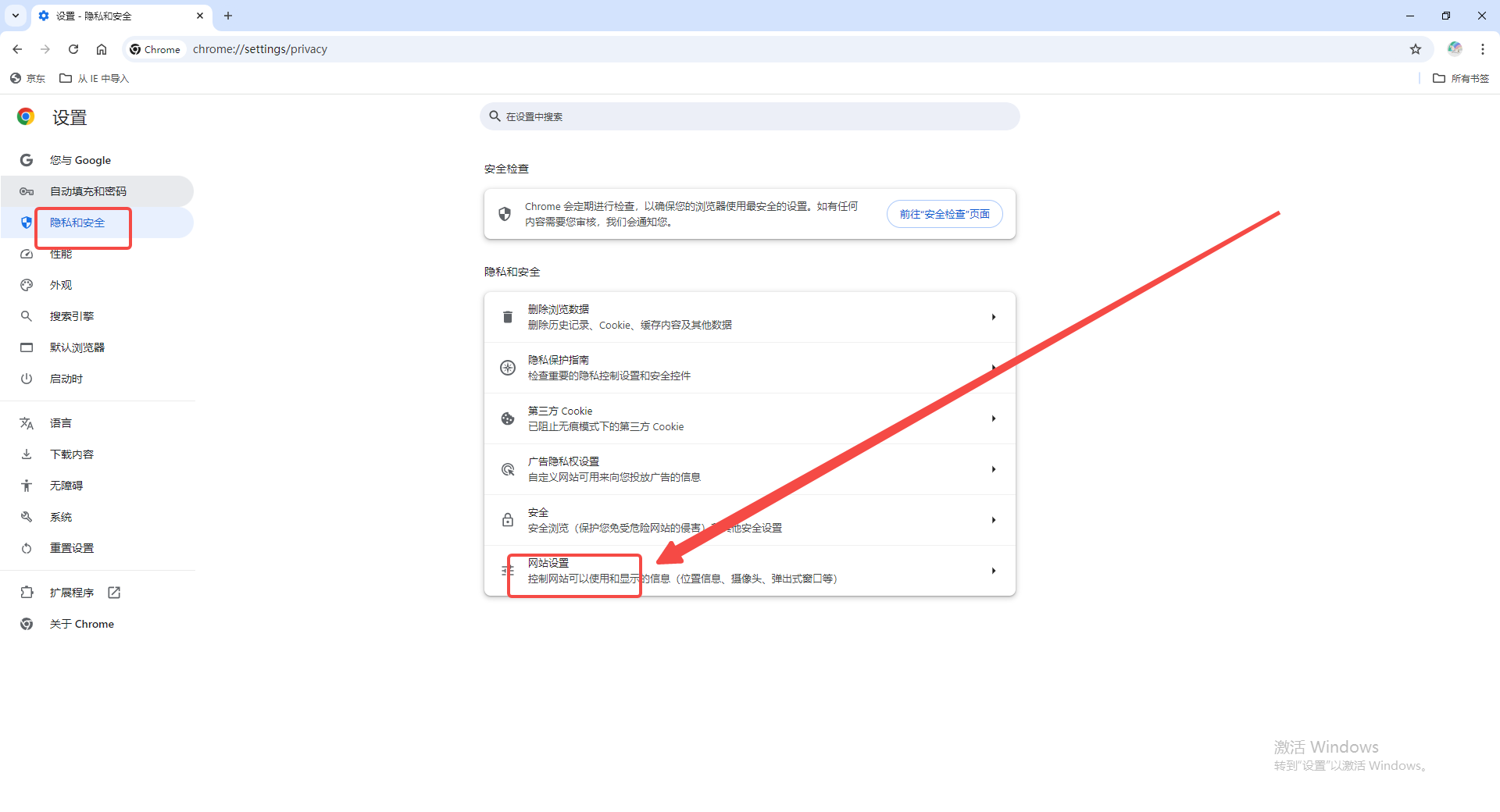Select 隐私和安全 in sidebar
The height and width of the screenshot is (812, 1500).
coord(97,223)
